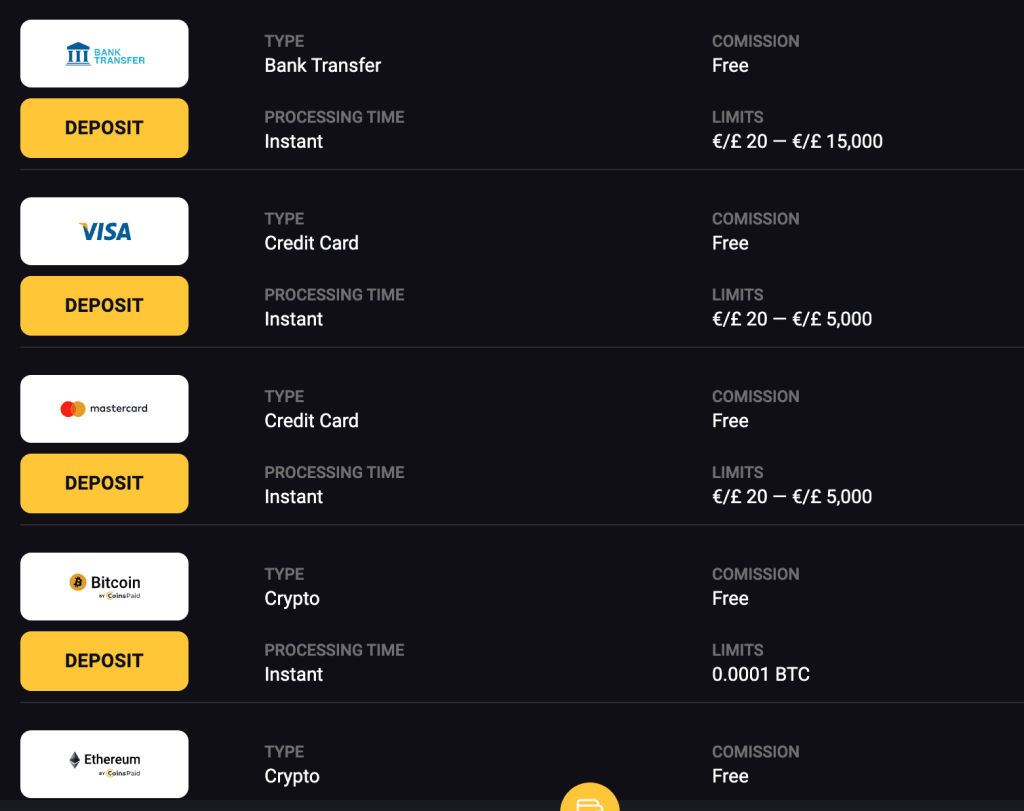The image size is (1024, 811).
Task: Click "Credit Card" type in Visa row
Action: [x=311, y=243]
